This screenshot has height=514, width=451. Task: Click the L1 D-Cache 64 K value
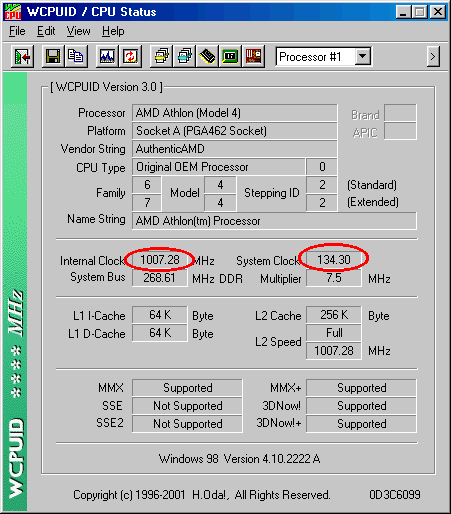(x=160, y=333)
